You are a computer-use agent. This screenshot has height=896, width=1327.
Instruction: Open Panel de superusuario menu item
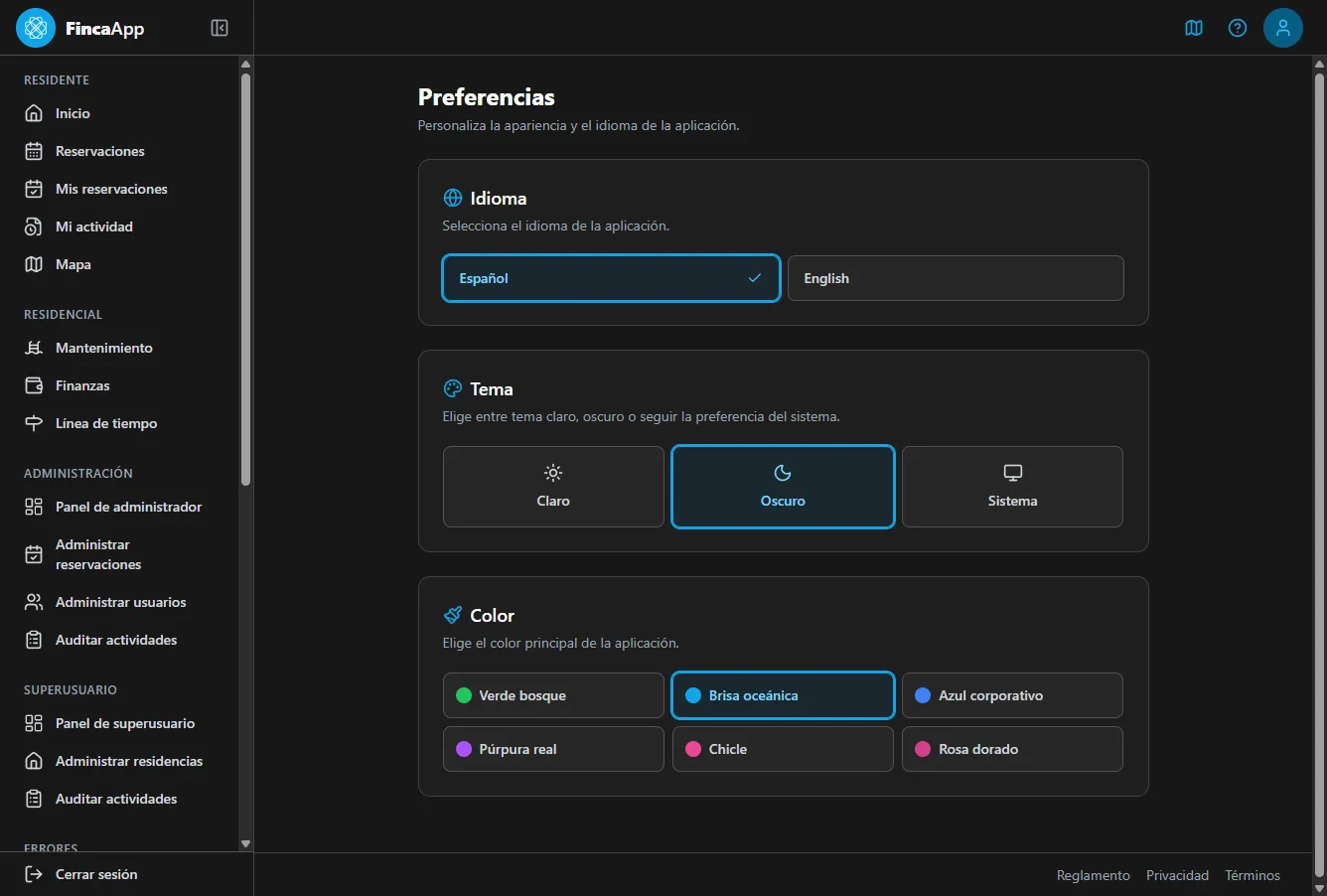pyautogui.click(x=119, y=723)
